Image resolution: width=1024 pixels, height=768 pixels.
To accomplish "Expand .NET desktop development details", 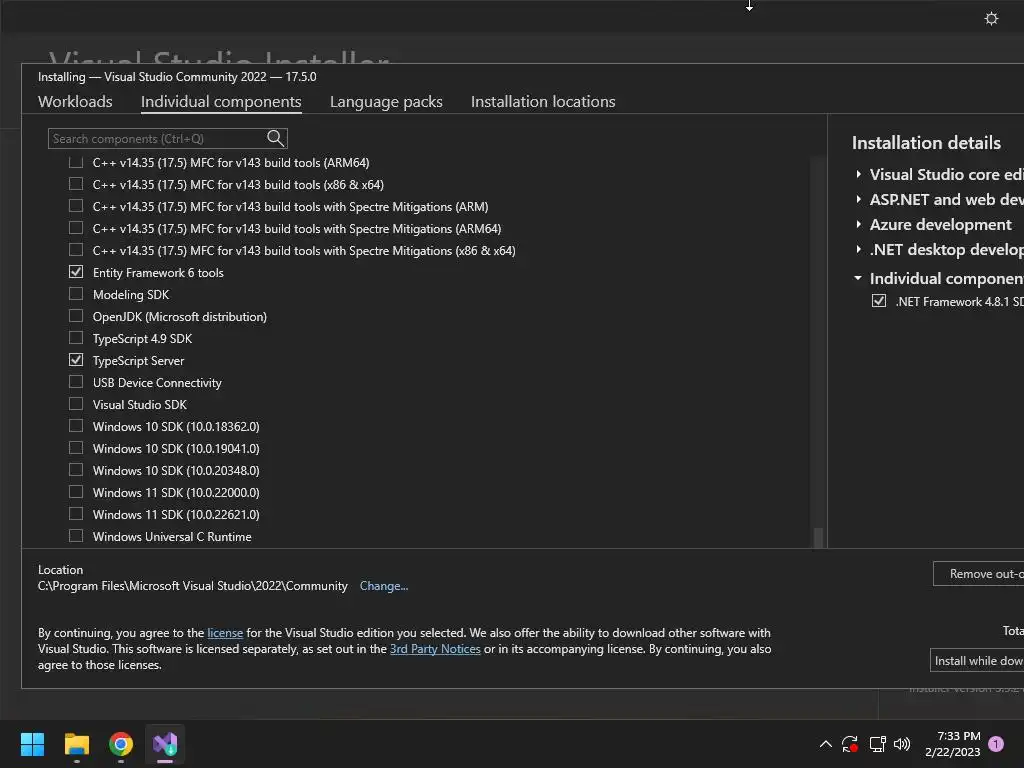I will coord(858,249).
